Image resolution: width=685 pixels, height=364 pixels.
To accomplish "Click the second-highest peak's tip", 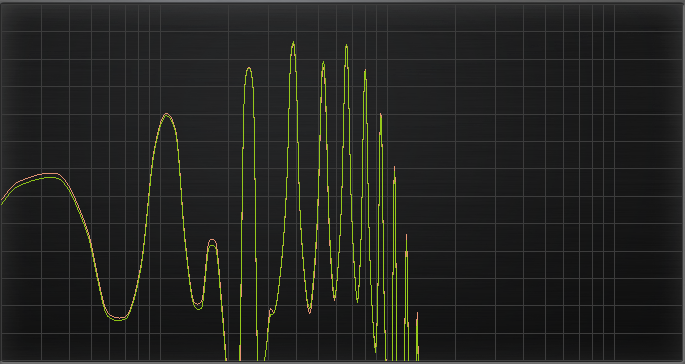I will [346, 45].
